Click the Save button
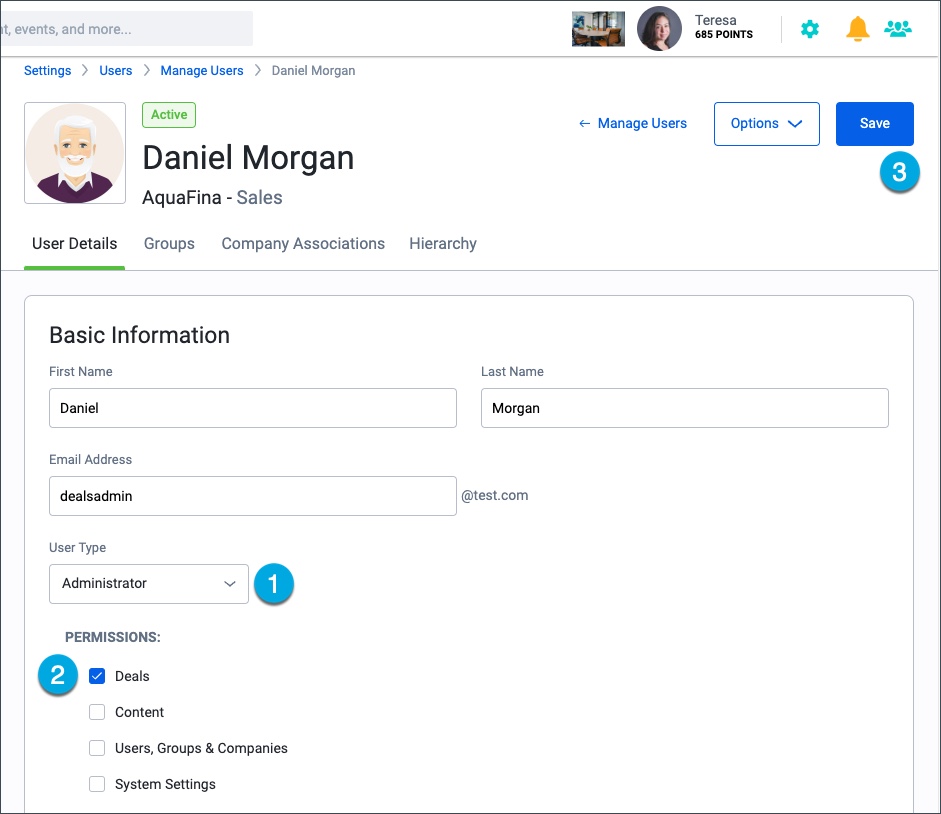The height and width of the screenshot is (814, 941). 874,124
